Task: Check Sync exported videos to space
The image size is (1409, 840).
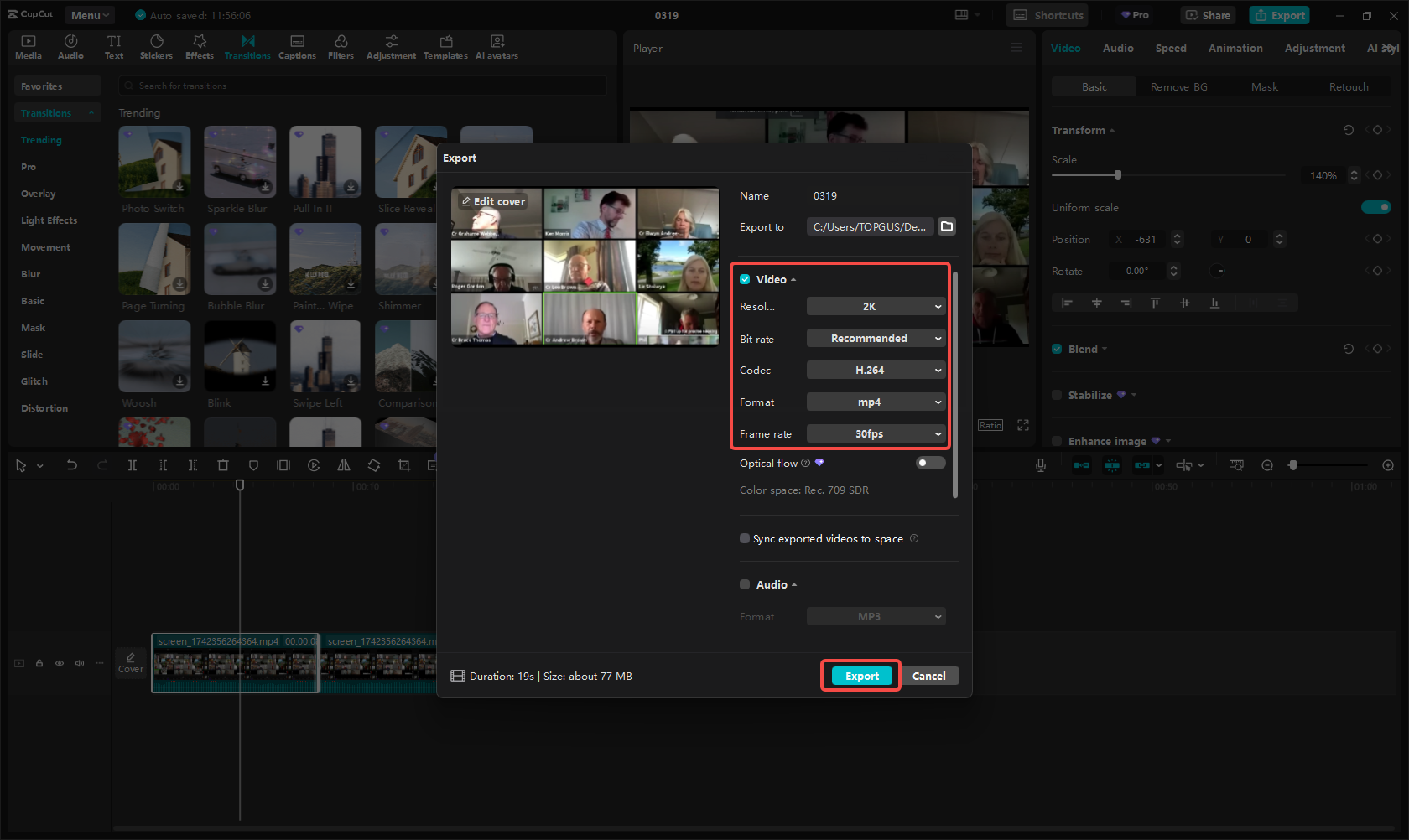Action: point(745,538)
